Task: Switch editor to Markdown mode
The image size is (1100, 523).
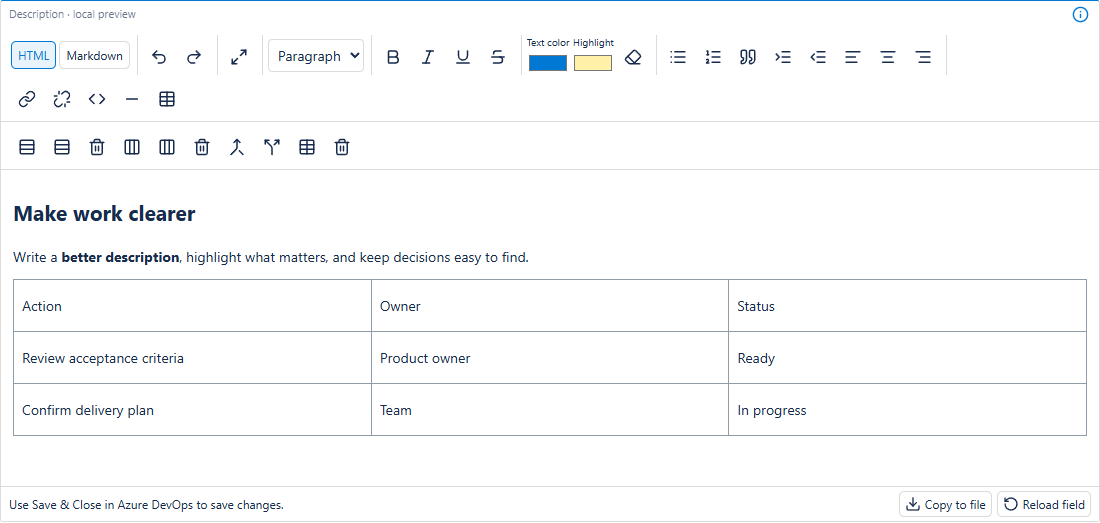Action: 95,56
